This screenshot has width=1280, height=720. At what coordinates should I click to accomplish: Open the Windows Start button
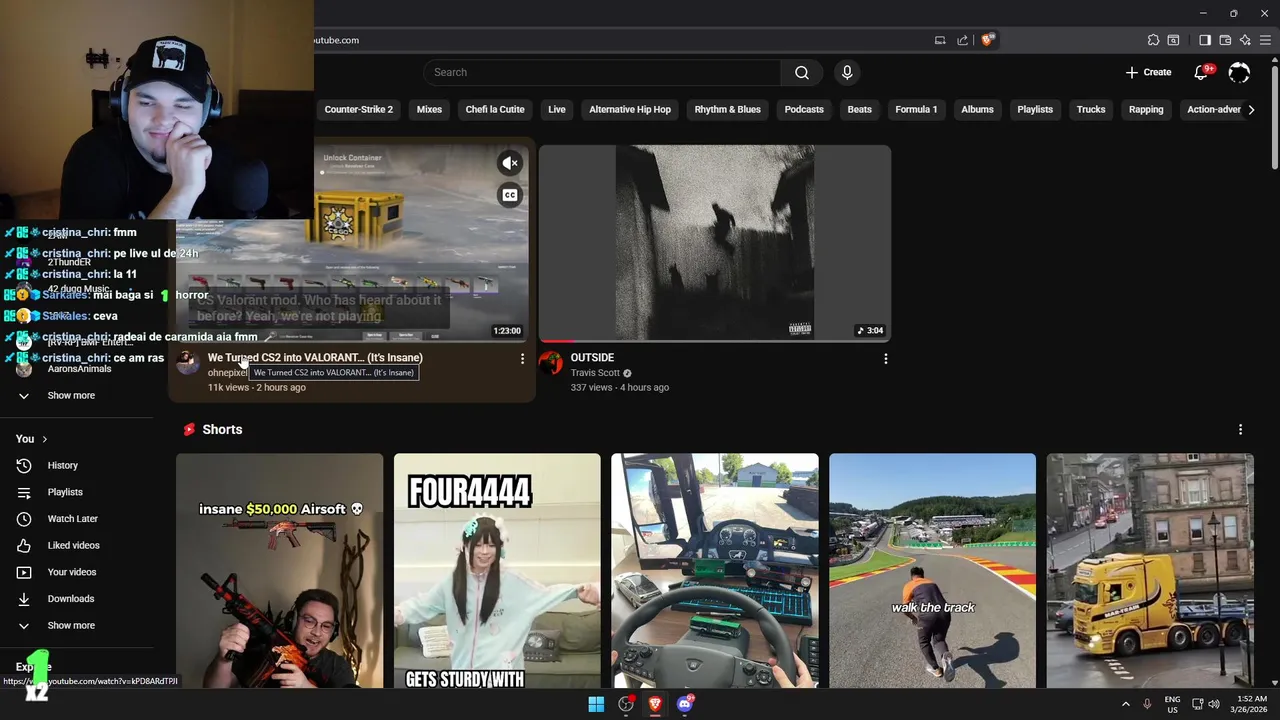pos(596,704)
